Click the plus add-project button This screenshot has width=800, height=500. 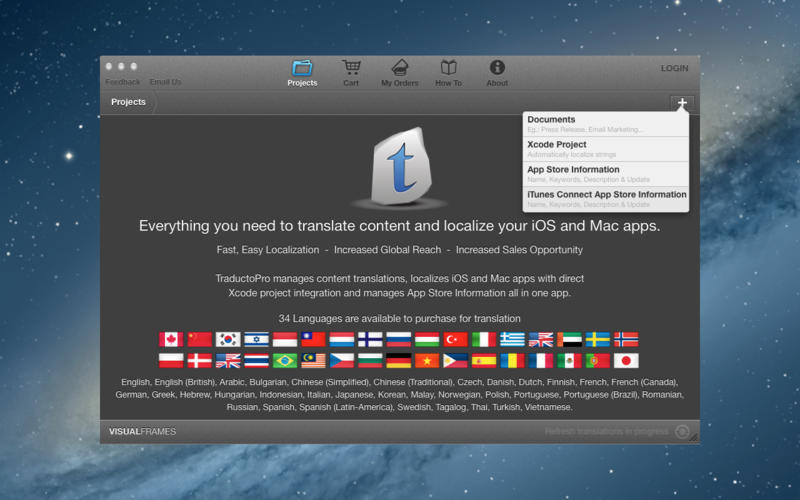point(682,103)
